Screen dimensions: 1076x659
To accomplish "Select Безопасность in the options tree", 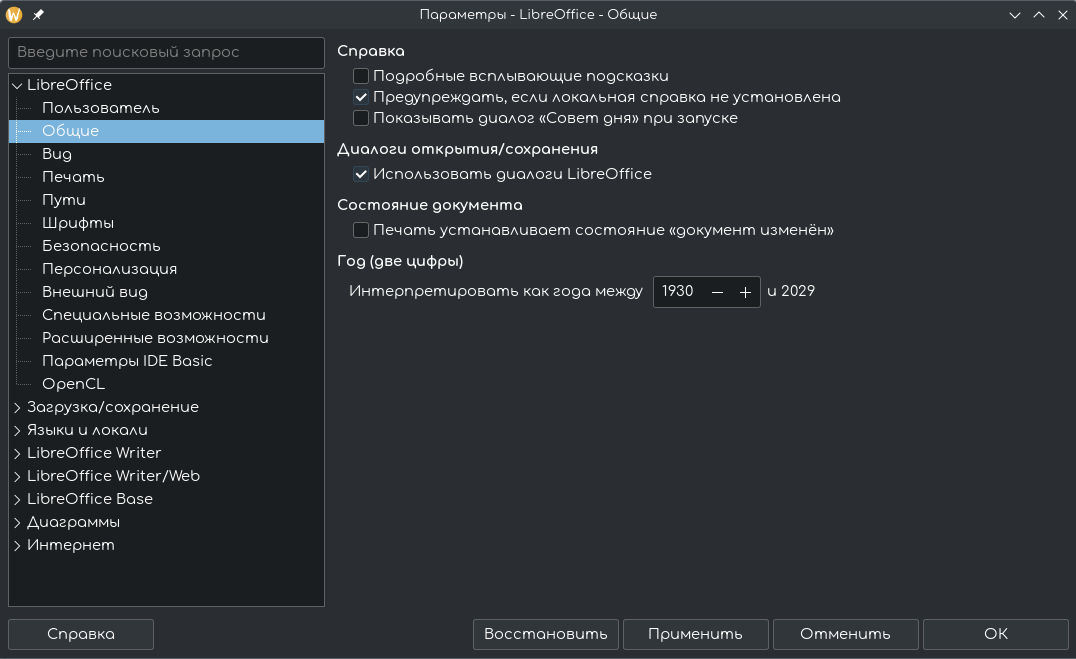I will tap(101, 246).
